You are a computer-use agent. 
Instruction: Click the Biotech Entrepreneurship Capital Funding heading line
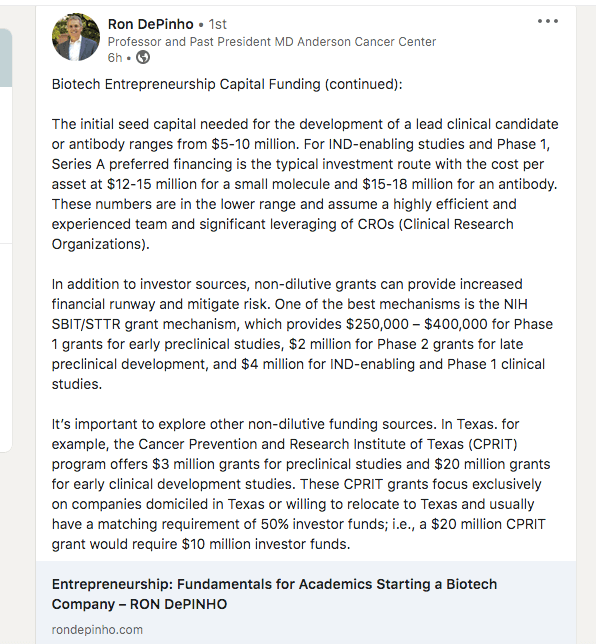227,84
